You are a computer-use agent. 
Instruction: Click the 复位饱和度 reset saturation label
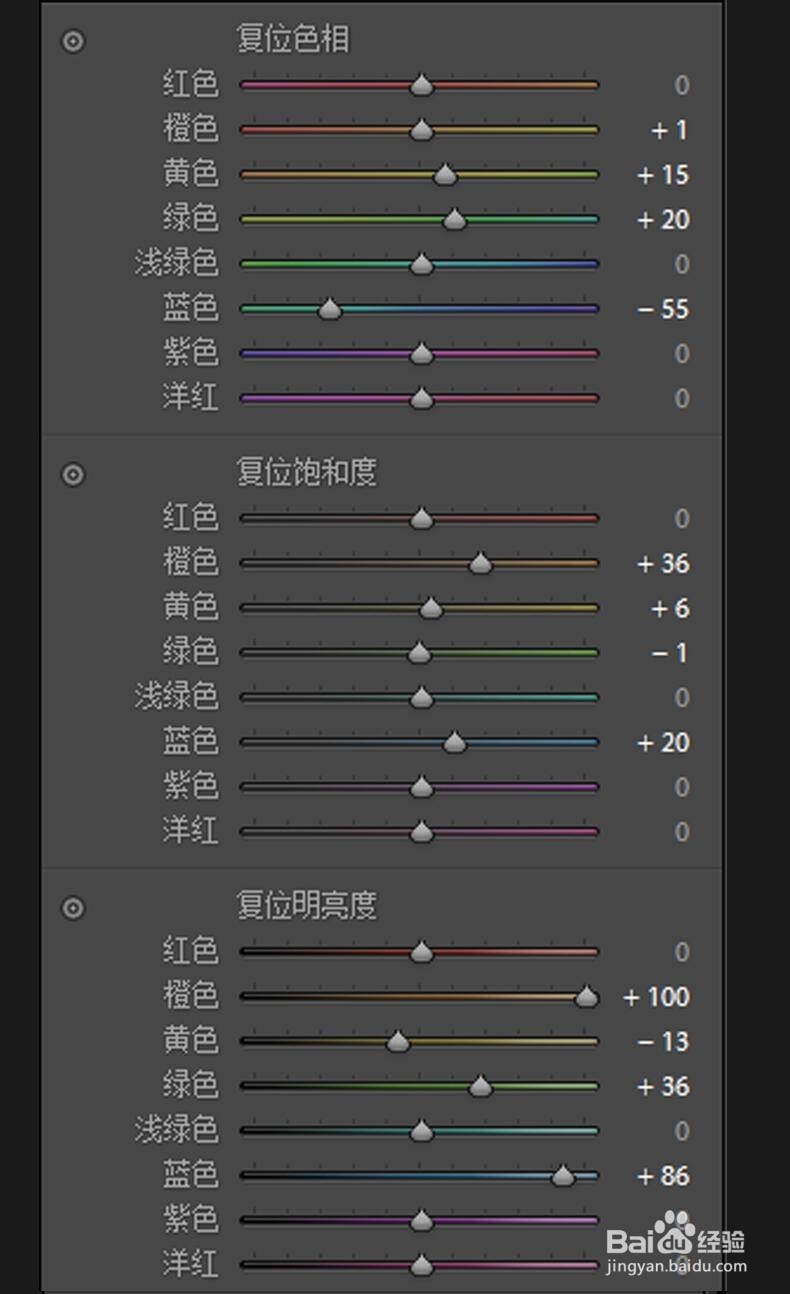(307, 472)
